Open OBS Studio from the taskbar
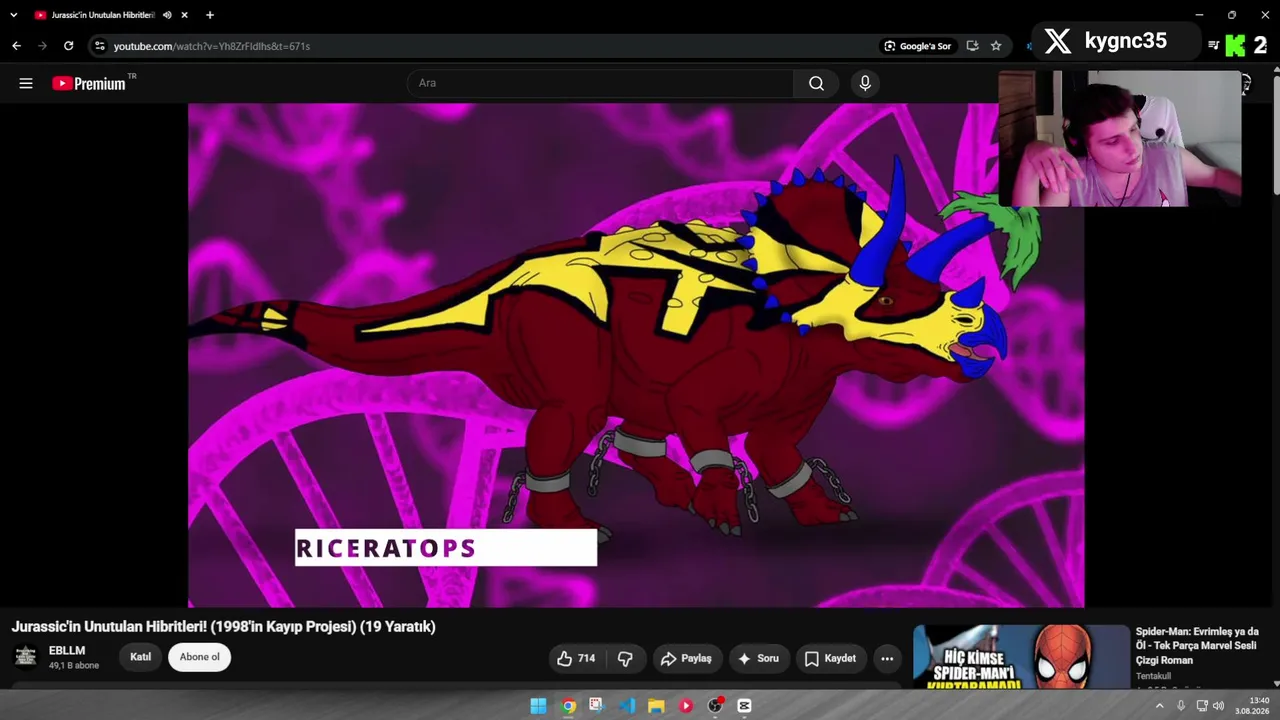The image size is (1280, 720). point(715,706)
